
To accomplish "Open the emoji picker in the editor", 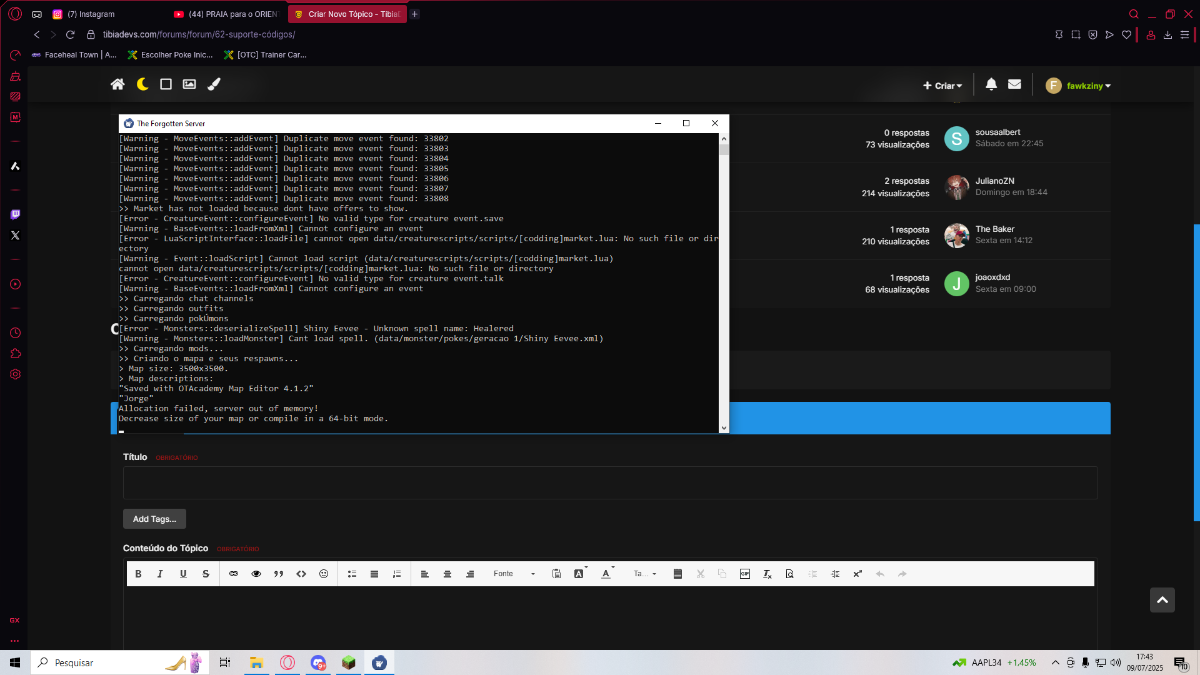I will coord(323,574).
